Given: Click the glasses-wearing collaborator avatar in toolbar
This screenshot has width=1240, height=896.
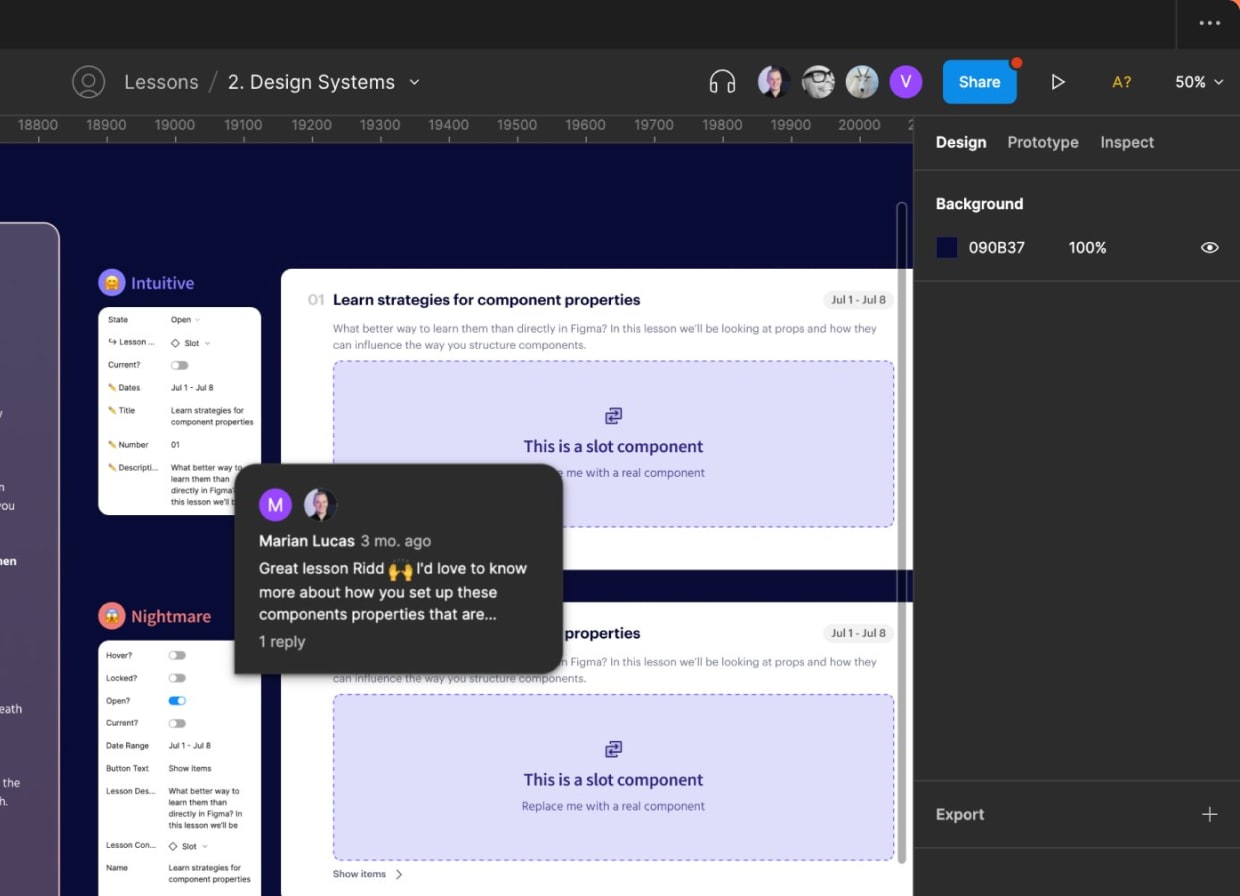Looking at the screenshot, I should 818,82.
